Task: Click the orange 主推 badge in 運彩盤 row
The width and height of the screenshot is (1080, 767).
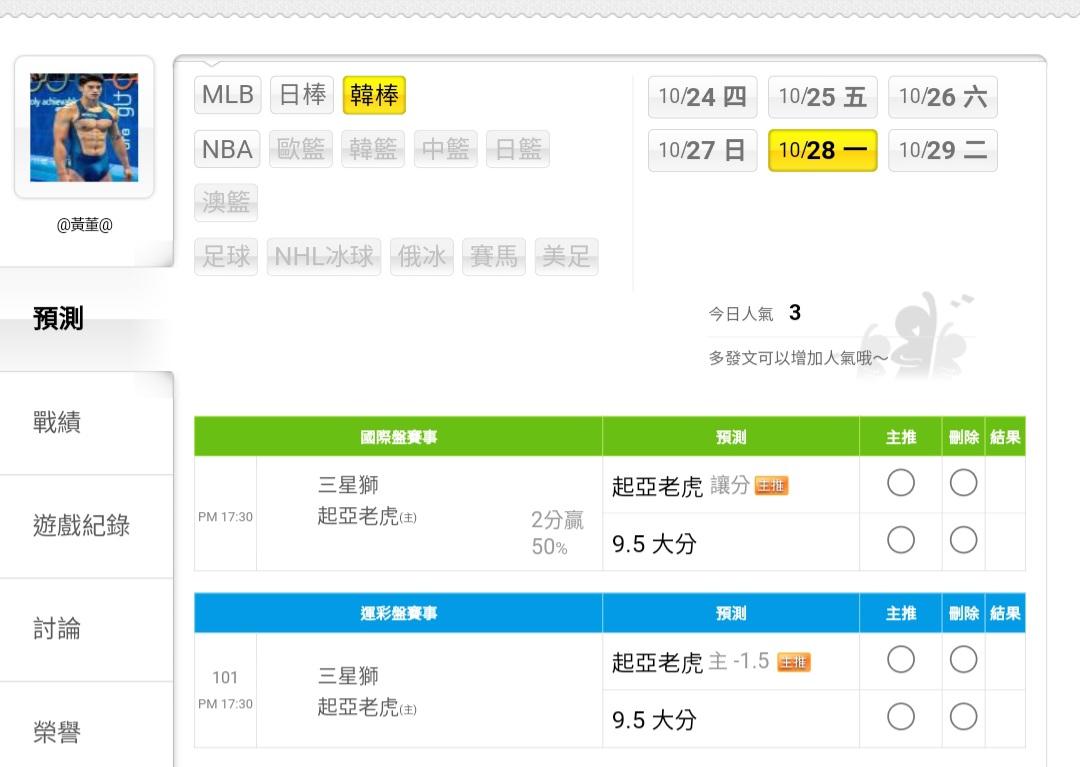Action: (x=793, y=662)
